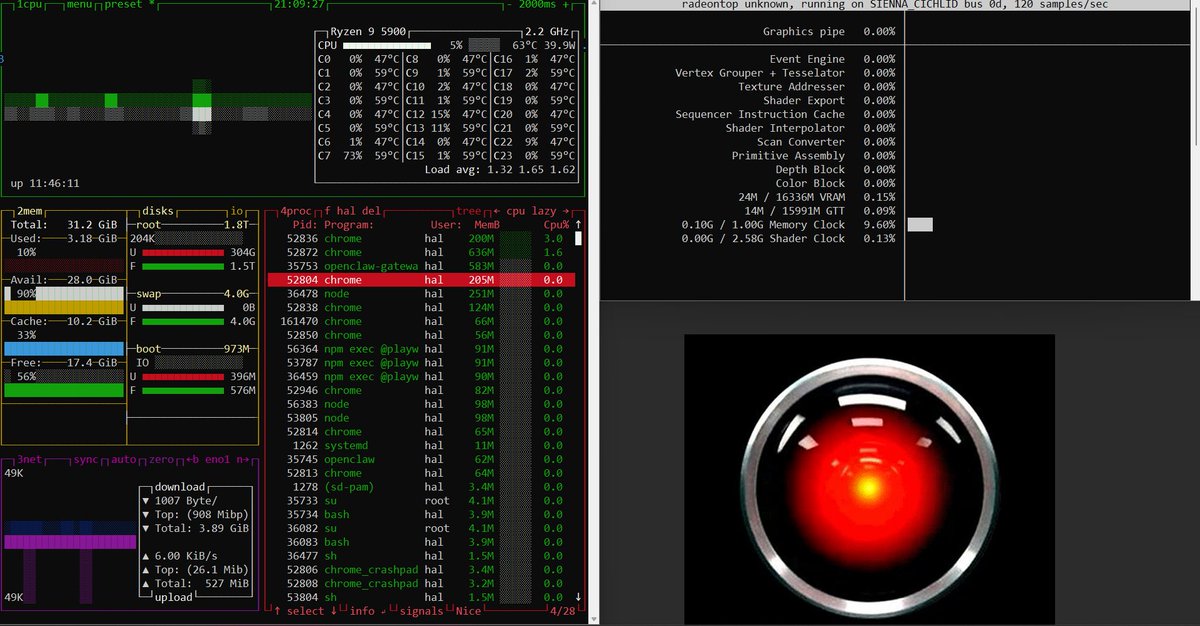
Task: Select chrome process PID 161470
Action: tap(422, 321)
